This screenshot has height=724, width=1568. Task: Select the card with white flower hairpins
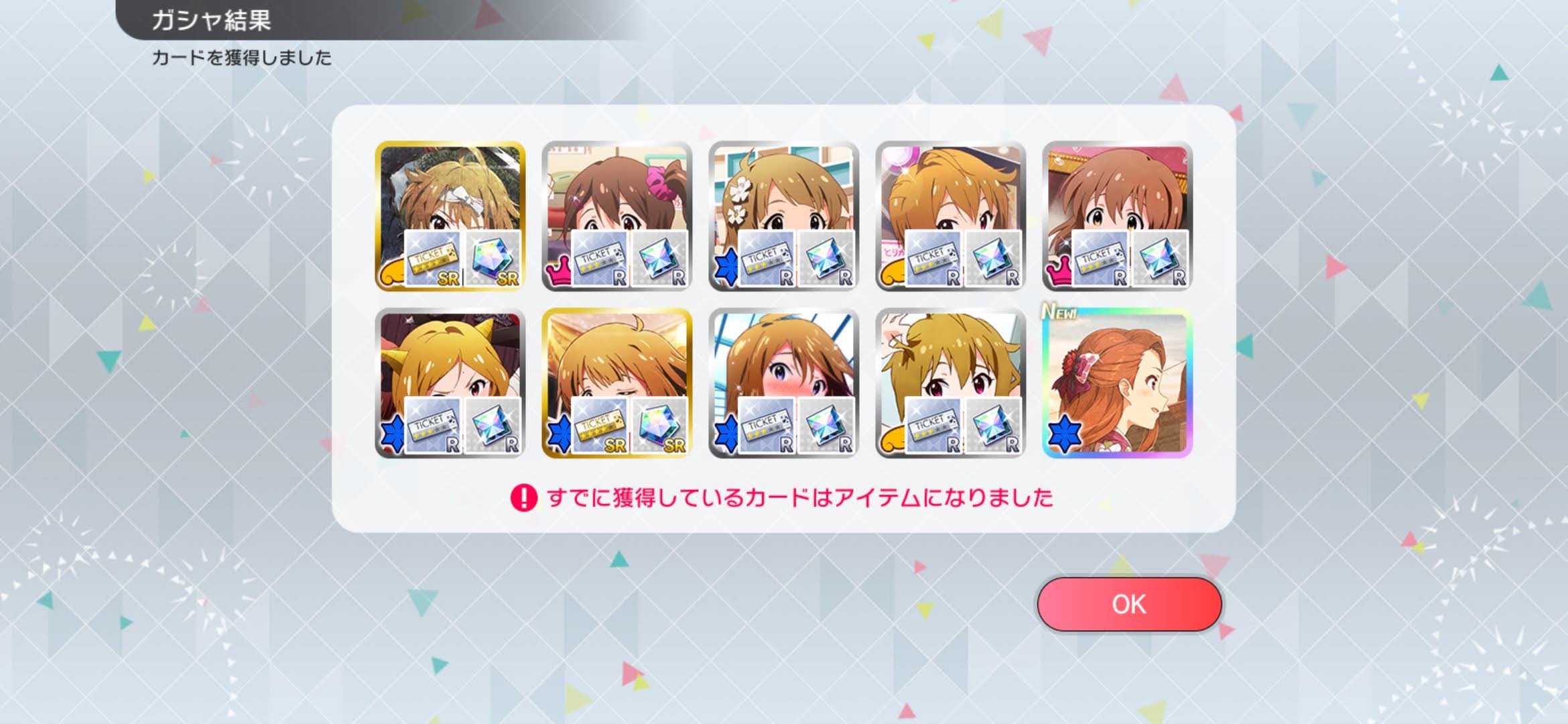click(783, 217)
